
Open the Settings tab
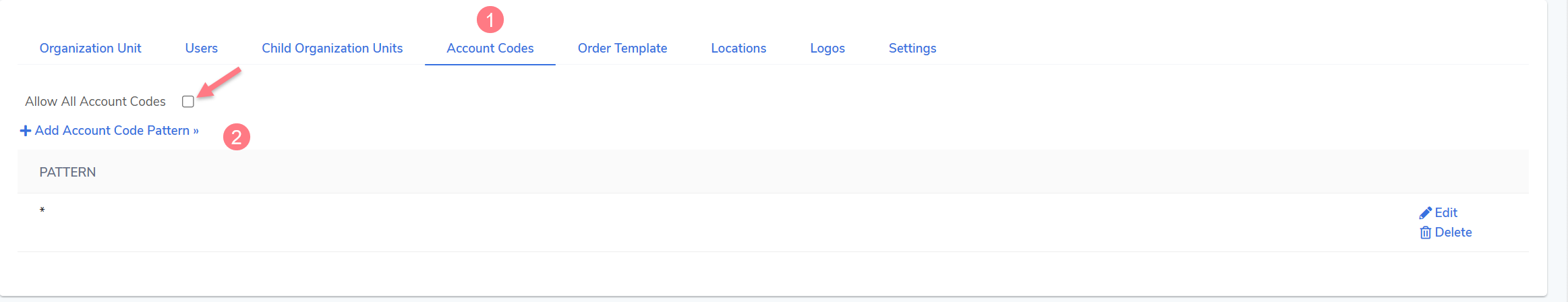tap(912, 49)
